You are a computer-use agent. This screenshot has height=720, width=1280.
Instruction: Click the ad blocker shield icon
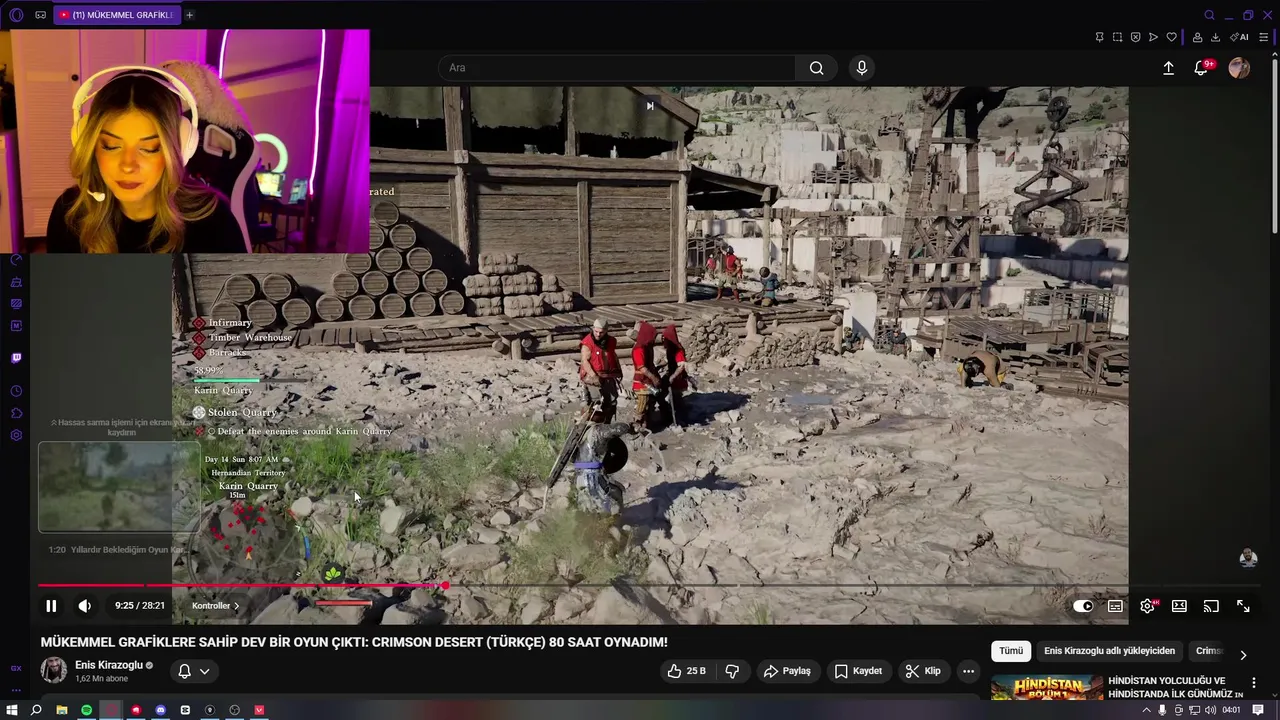pyautogui.click(x=1135, y=37)
